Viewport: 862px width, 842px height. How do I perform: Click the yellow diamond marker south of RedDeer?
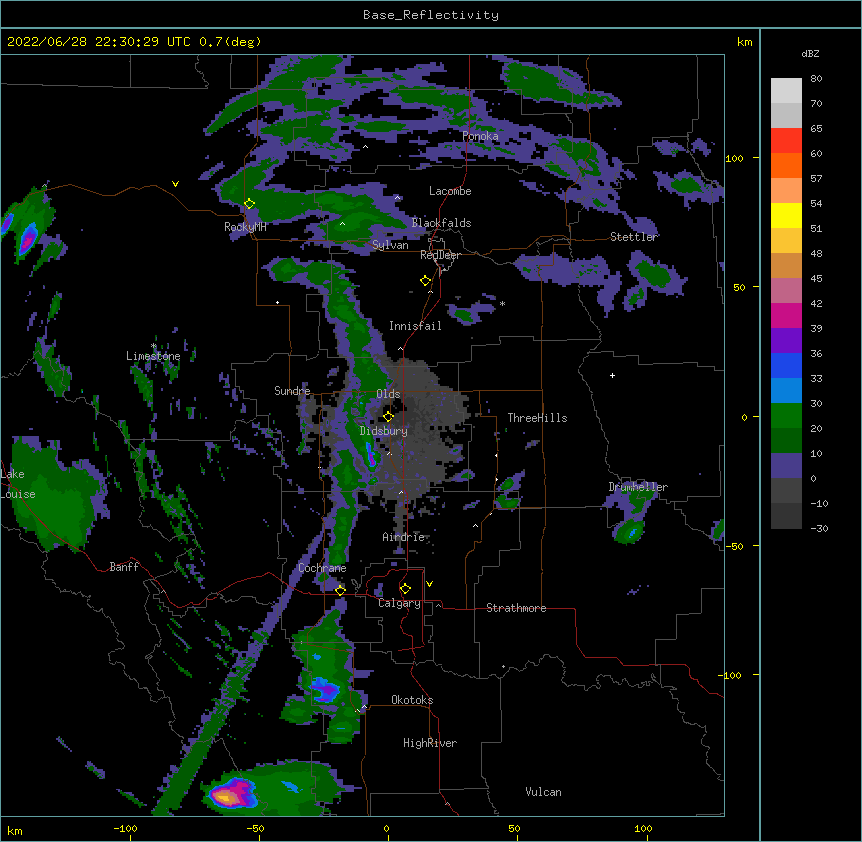[x=425, y=281]
